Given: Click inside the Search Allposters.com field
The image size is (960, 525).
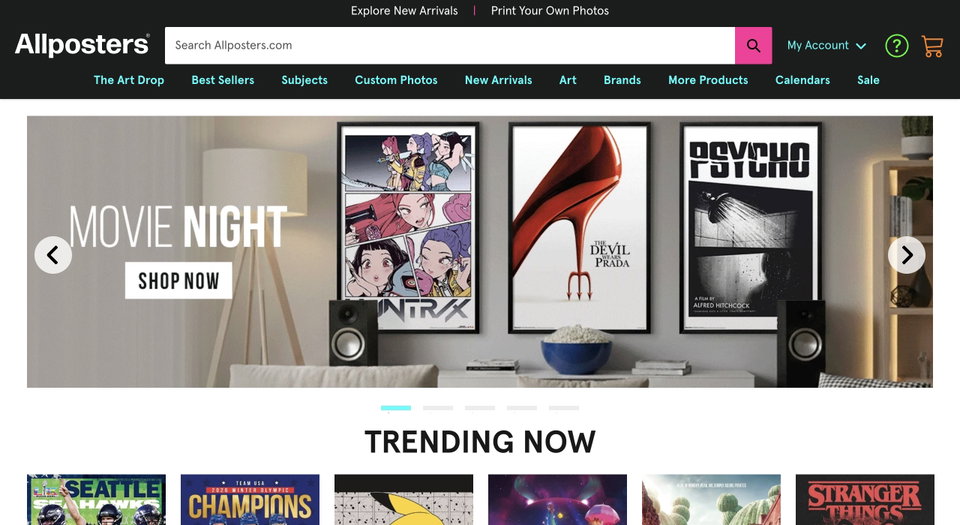Looking at the screenshot, I should (450, 45).
